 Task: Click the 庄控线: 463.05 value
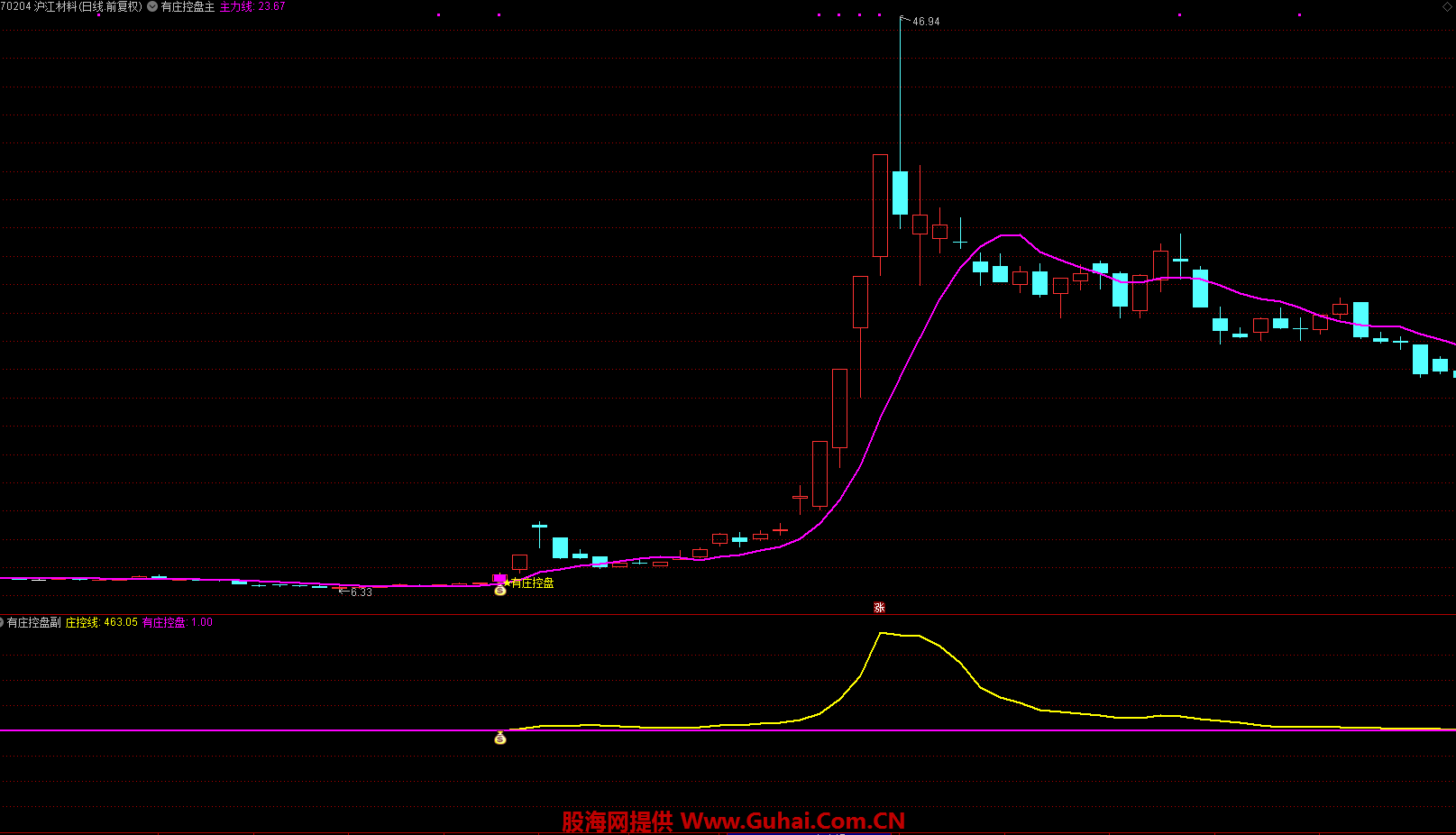tap(102, 622)
